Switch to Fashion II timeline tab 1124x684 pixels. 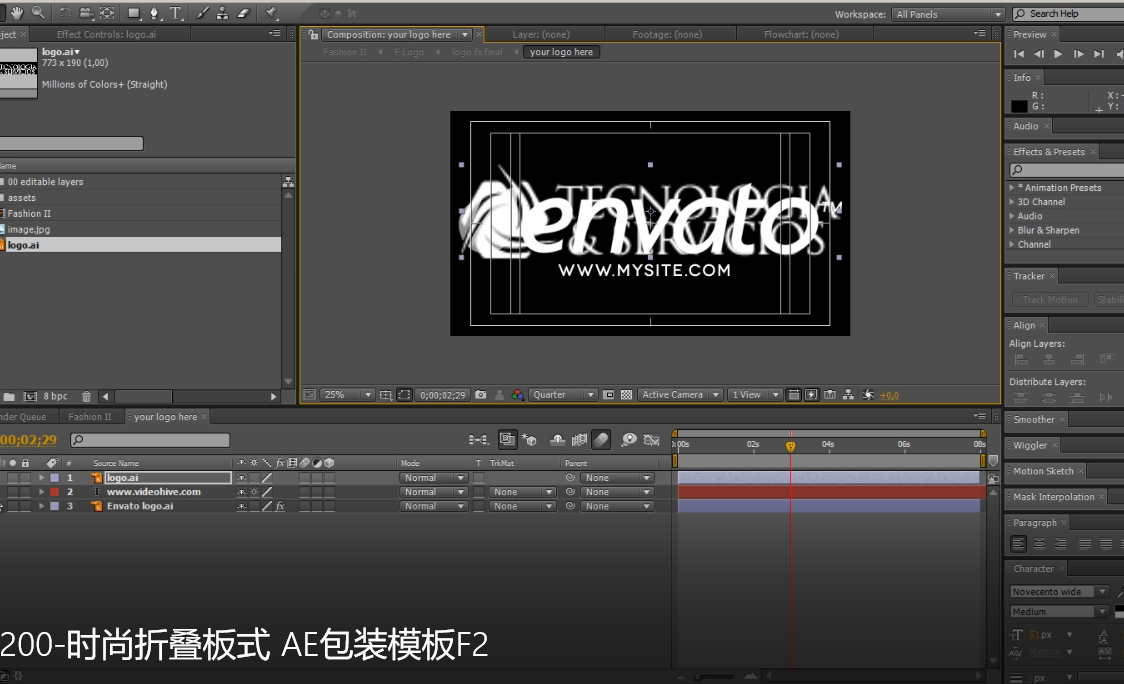point(90,417)
